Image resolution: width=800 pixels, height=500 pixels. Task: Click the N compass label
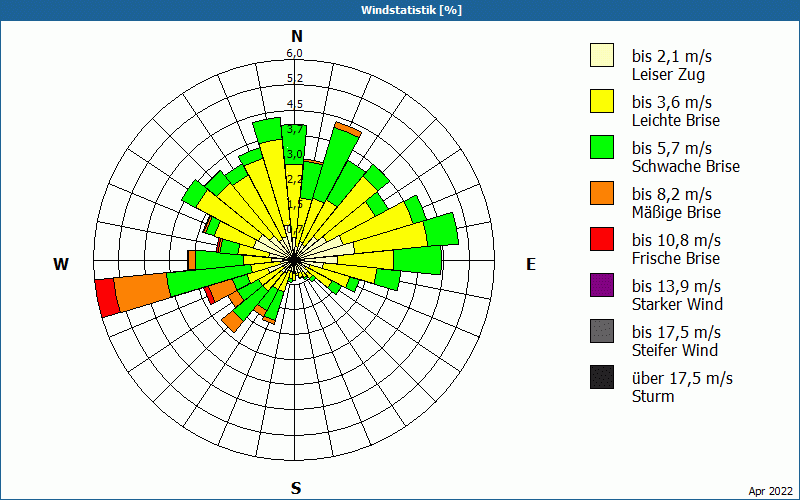click(297, 36)
